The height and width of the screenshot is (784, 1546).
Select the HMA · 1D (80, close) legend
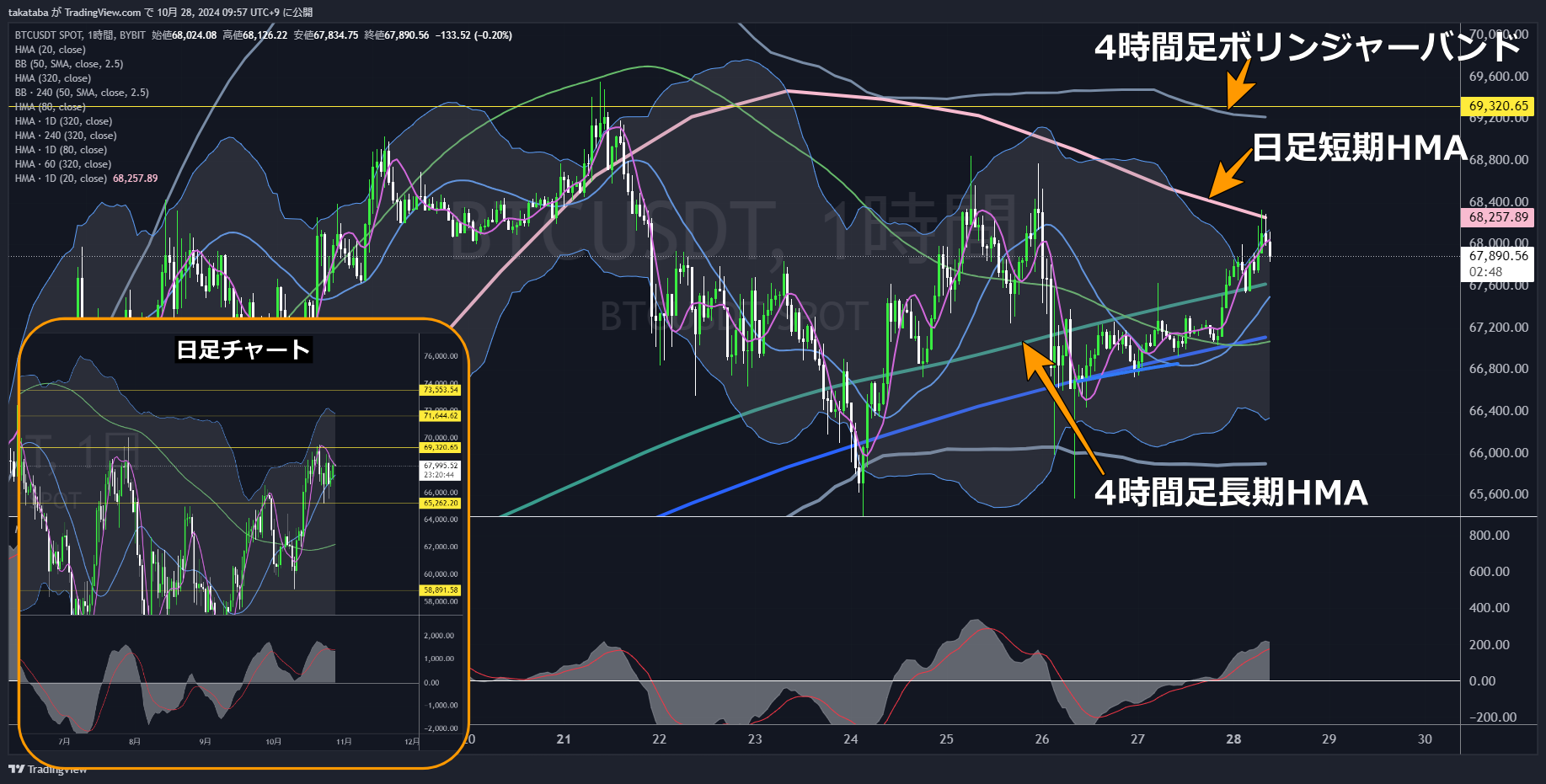(x=61, y=150)
